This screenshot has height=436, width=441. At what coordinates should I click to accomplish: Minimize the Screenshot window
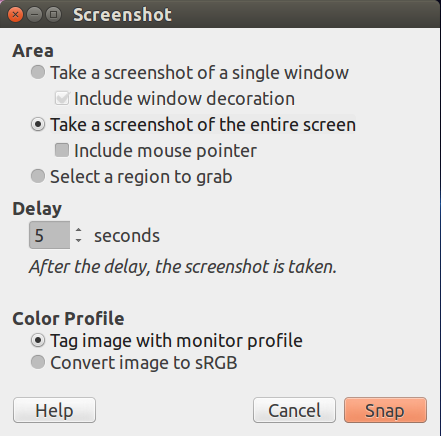tap(34, 15)
